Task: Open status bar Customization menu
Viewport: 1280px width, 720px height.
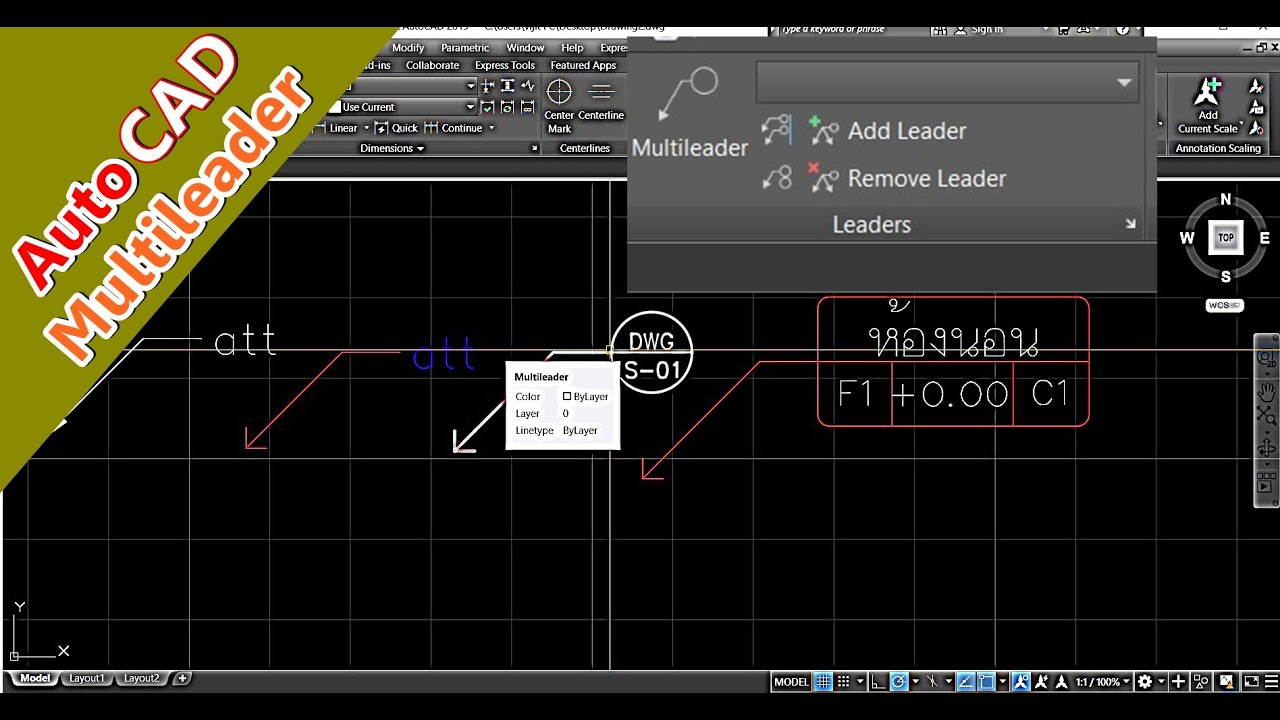Action: (x=1271, y=682)
